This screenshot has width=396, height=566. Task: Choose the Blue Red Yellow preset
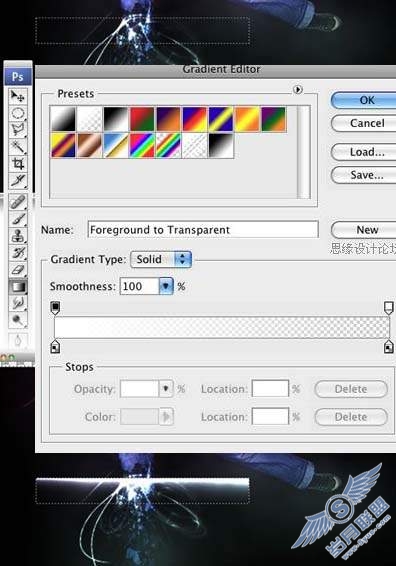click(x=195, y=119)
